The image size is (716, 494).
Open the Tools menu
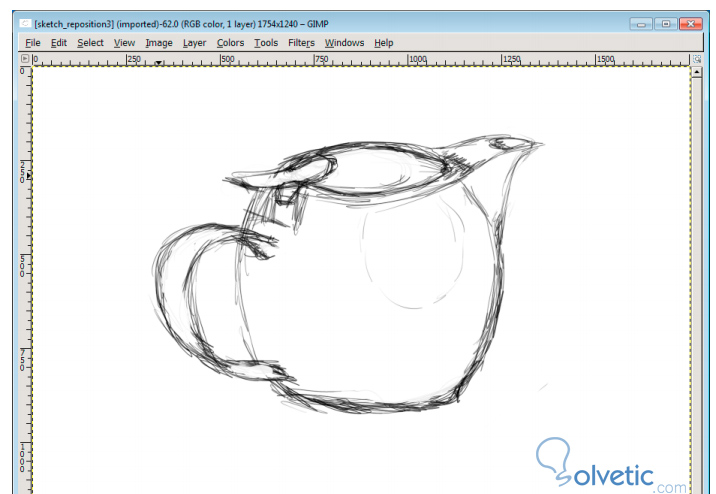pos(266,43)
